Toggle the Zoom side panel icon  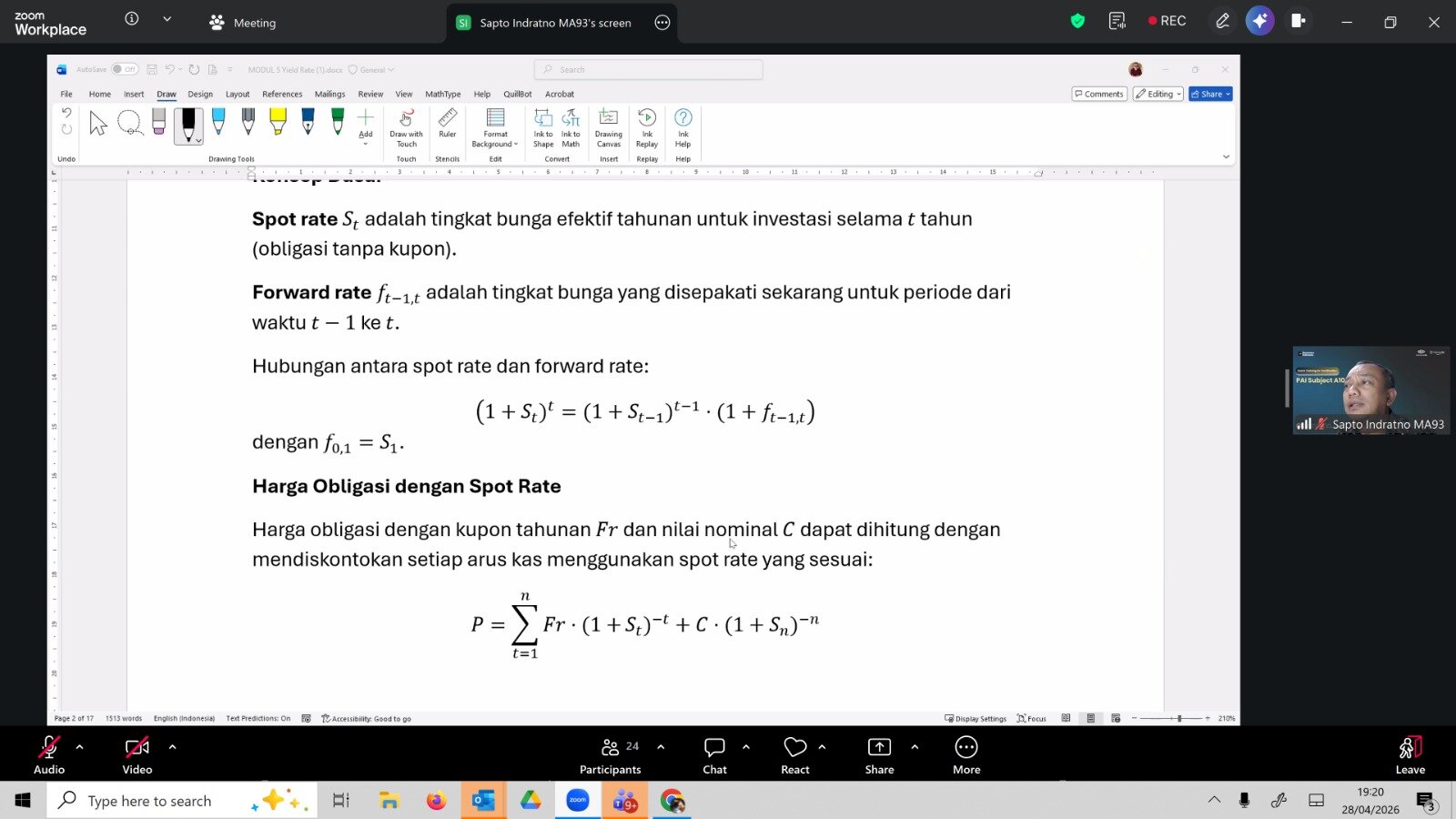pos(1298,21)
